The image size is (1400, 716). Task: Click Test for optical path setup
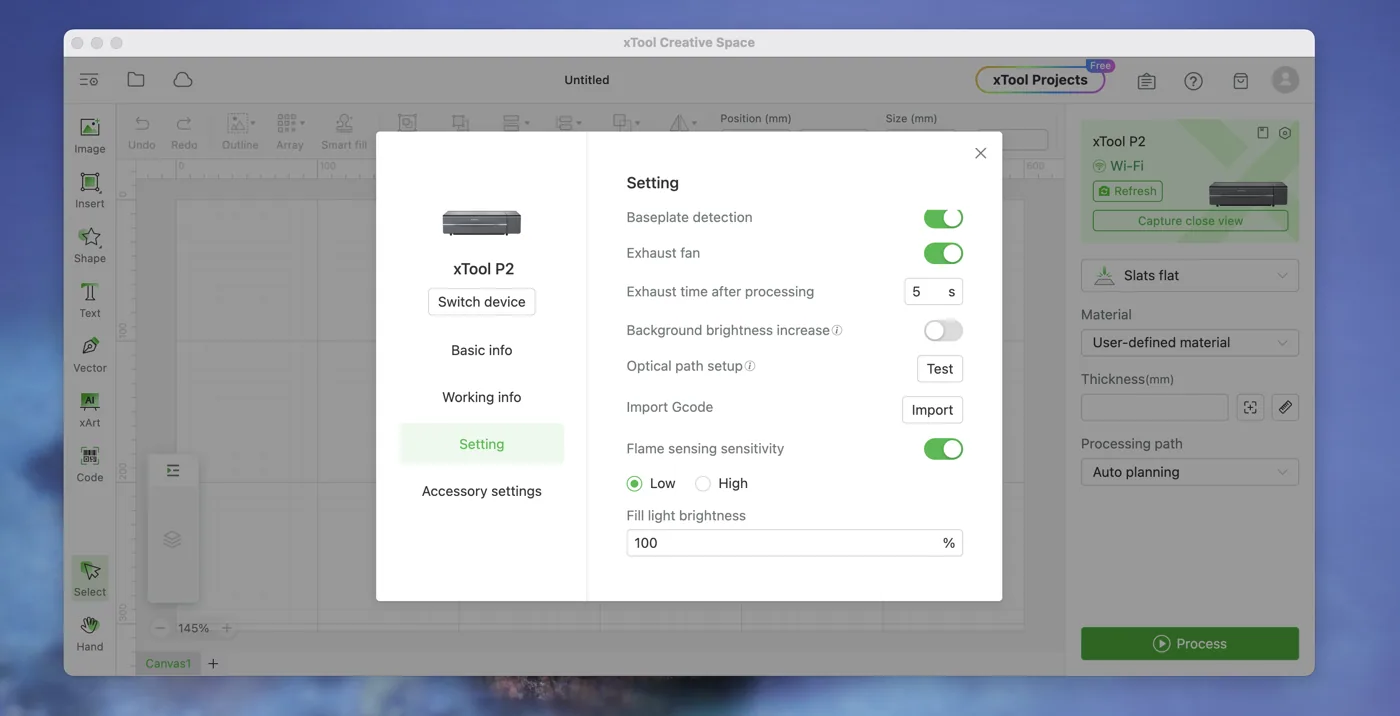point(940,369)
